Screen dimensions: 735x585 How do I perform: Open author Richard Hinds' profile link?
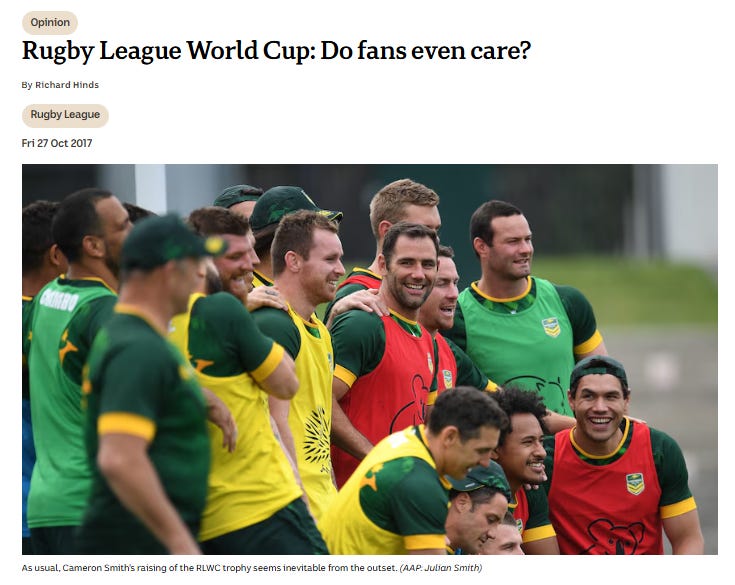pos(67,85)
